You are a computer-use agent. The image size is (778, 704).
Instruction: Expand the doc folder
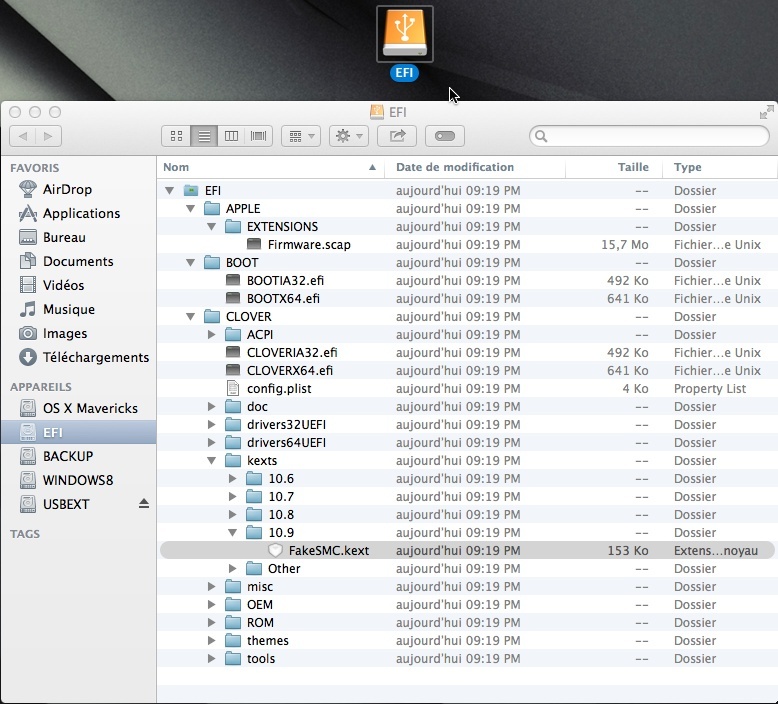click(x=211, y=406)
